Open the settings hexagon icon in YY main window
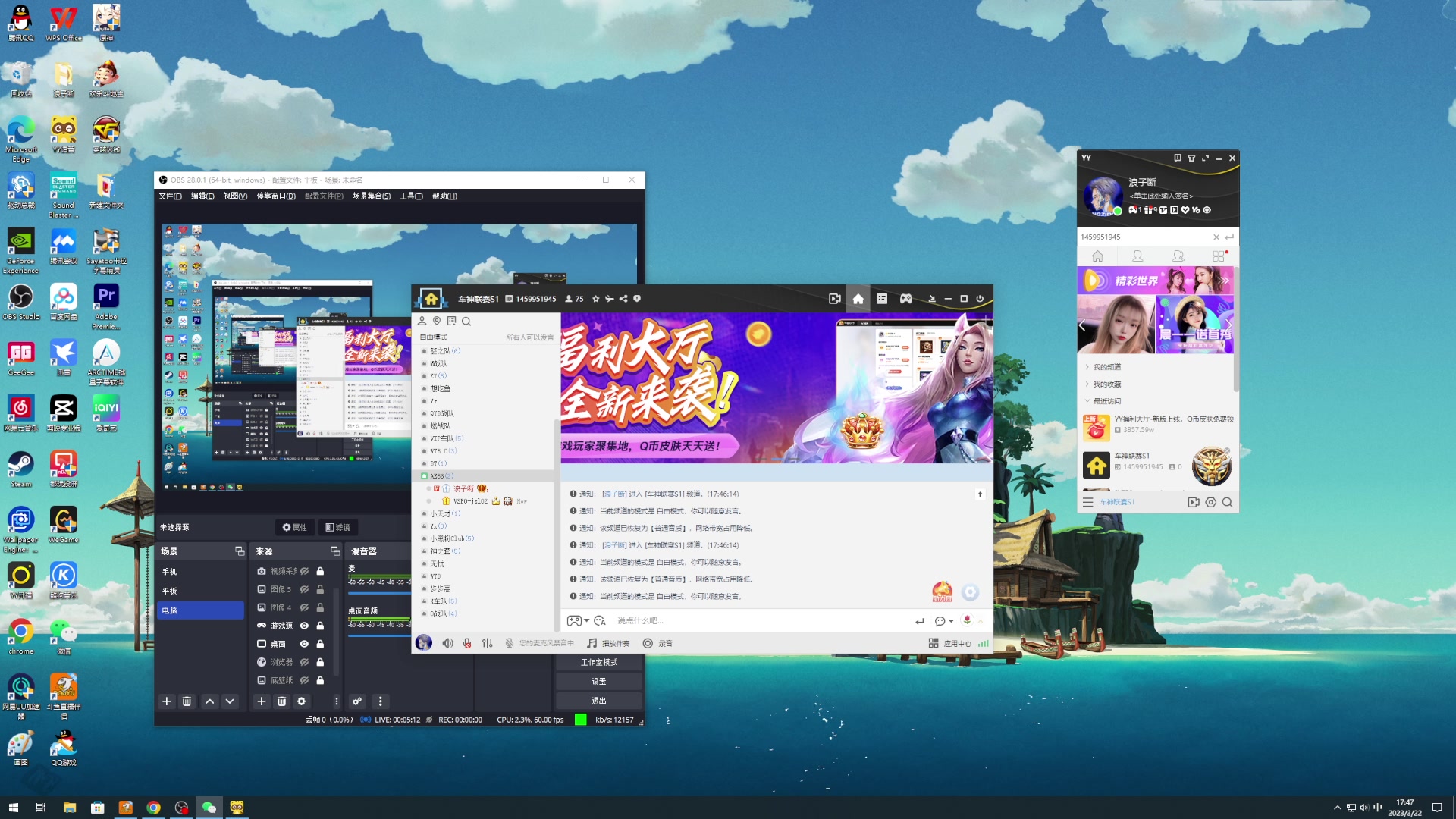 point(1210,502)
